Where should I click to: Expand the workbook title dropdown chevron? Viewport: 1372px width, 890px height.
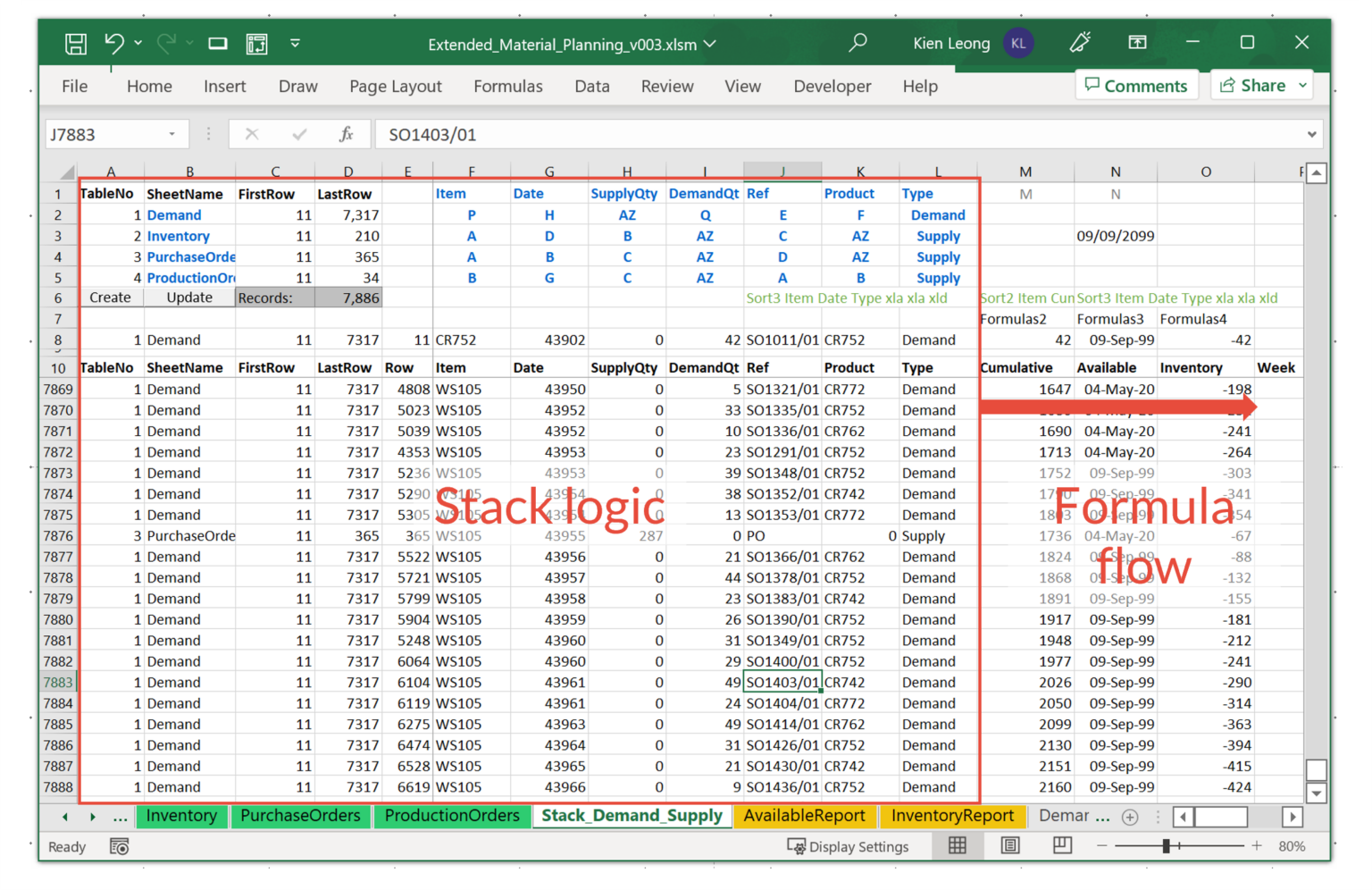(x=710, y=44)
